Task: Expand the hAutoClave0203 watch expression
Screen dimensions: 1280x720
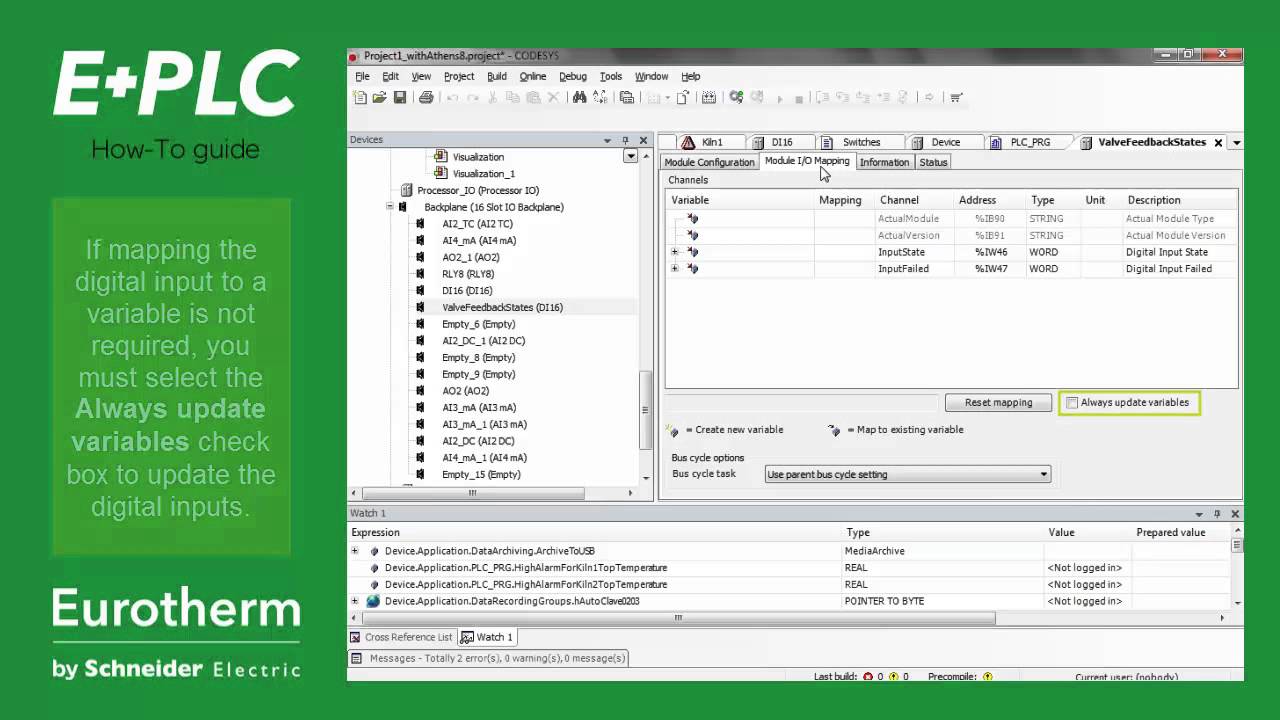Action: (x=354, y=601)
